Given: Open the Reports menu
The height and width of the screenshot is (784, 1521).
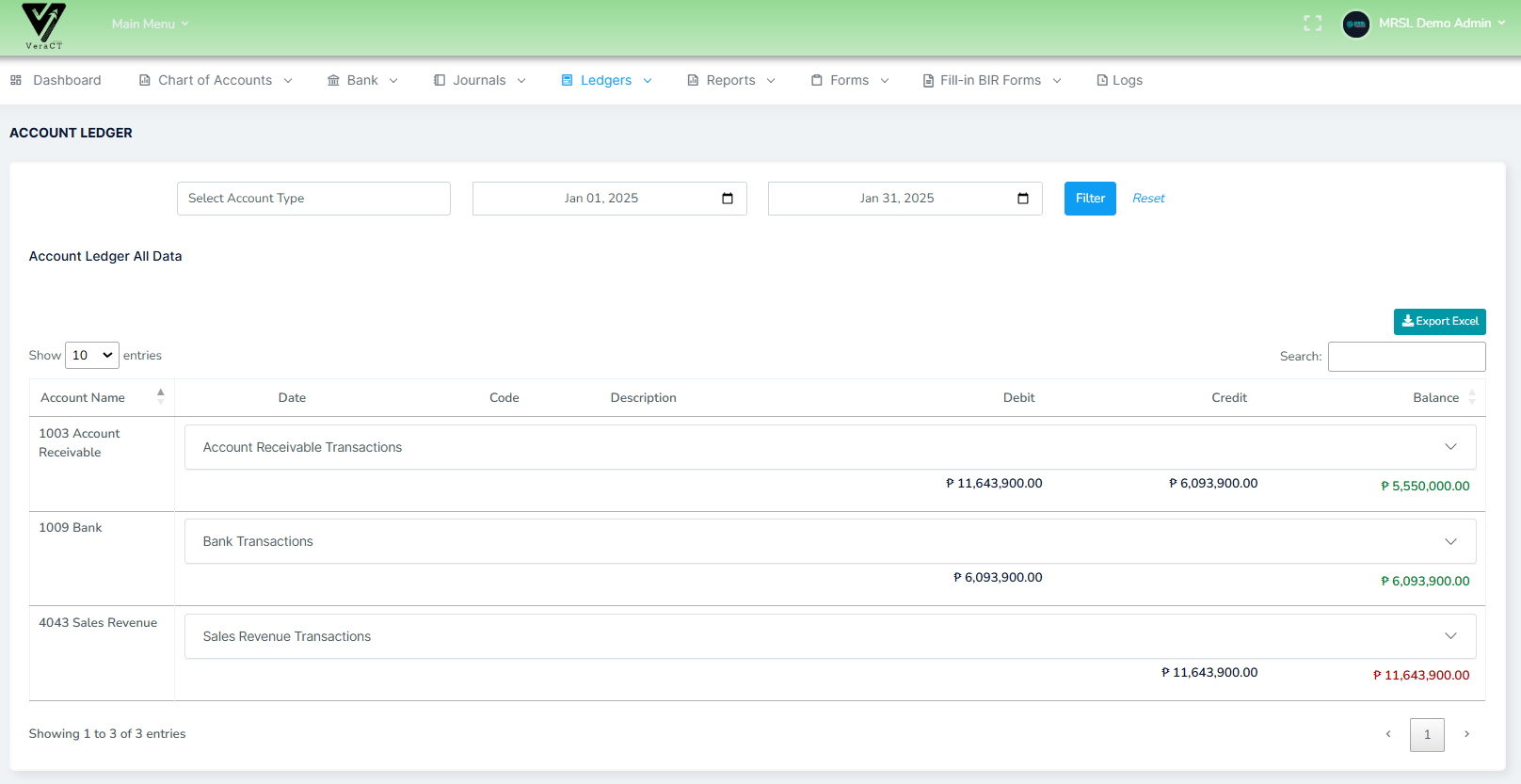Looking at the screenshot, I should tap(731, 81).
